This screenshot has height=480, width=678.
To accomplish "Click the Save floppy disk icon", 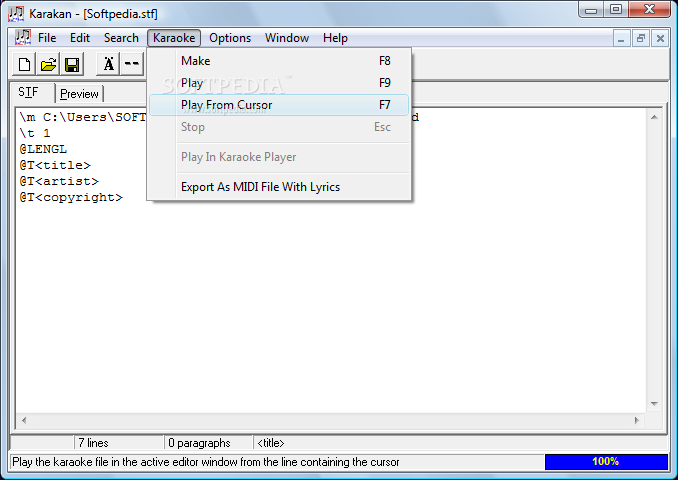I will click(72, 64).
